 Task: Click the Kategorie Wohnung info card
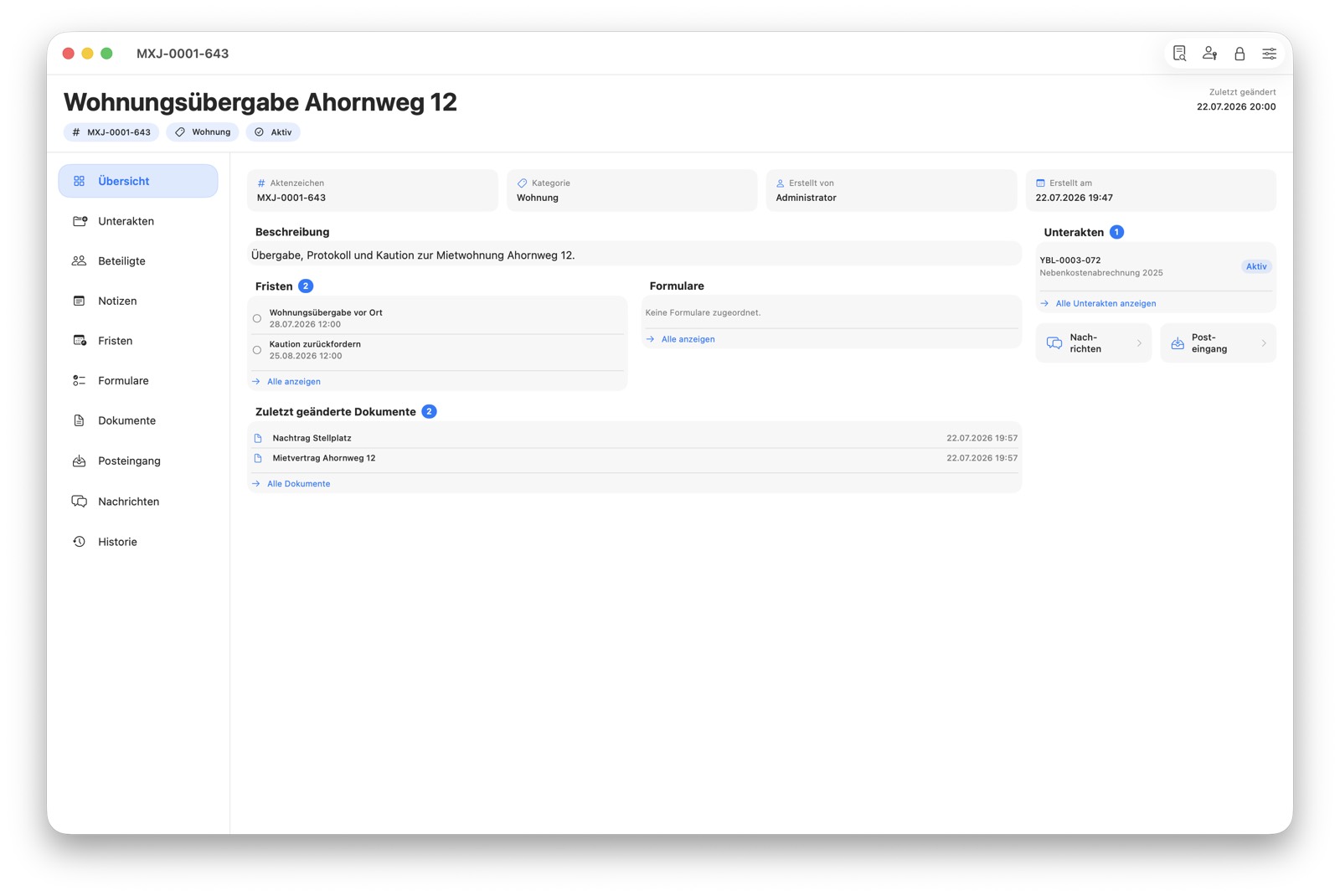[632, 190]
